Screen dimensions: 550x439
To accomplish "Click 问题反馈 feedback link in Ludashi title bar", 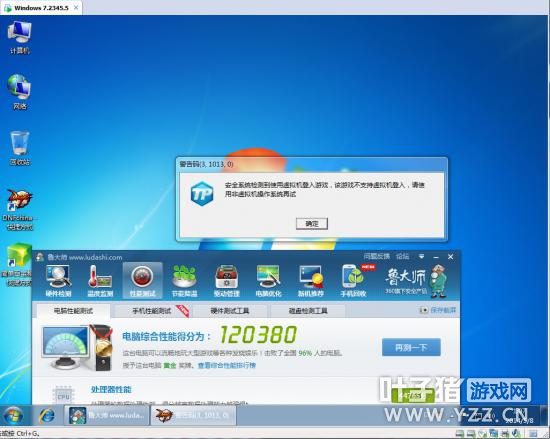I will click(x=376, y=256).
